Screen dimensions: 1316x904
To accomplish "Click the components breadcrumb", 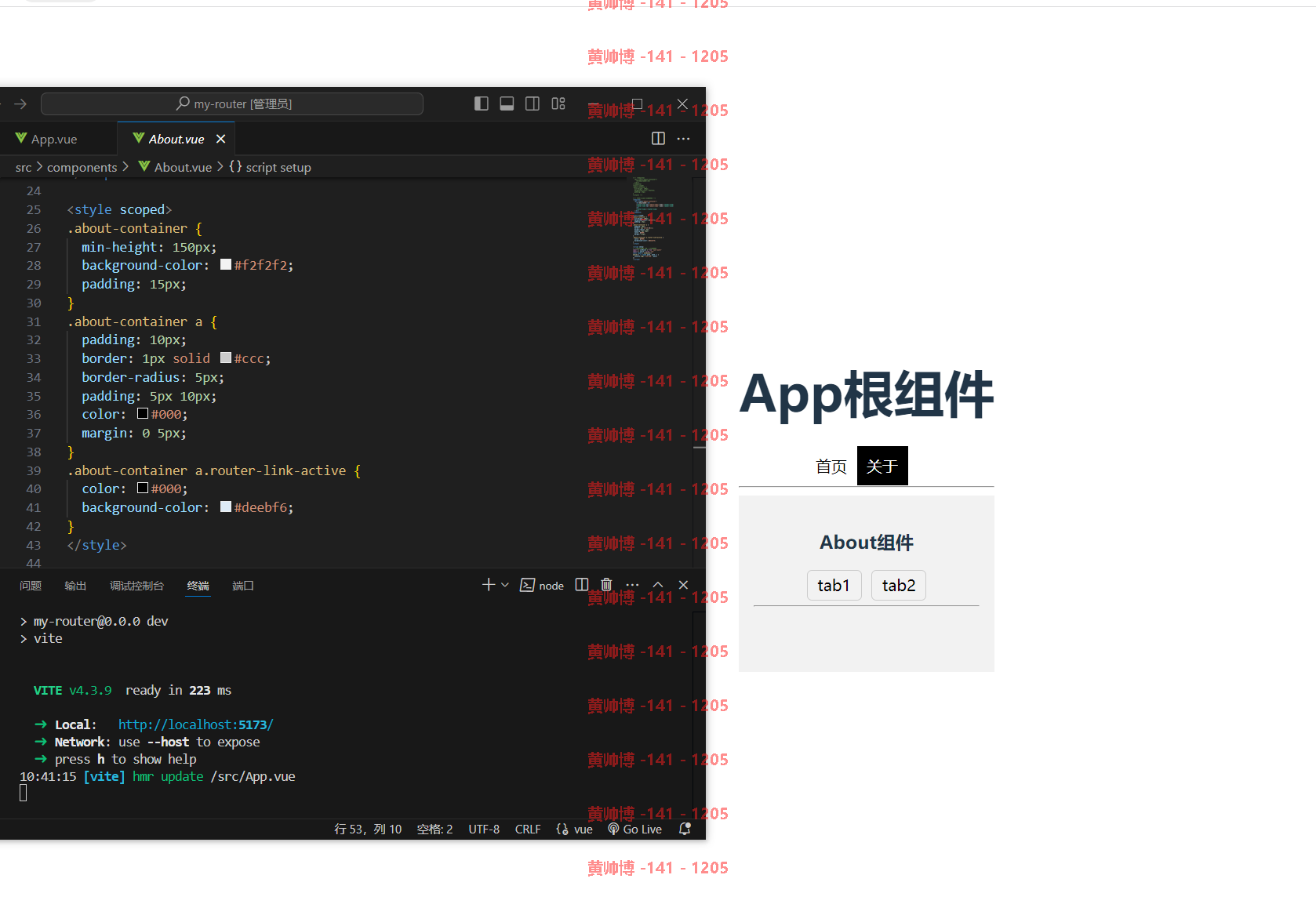I will 82,167.
